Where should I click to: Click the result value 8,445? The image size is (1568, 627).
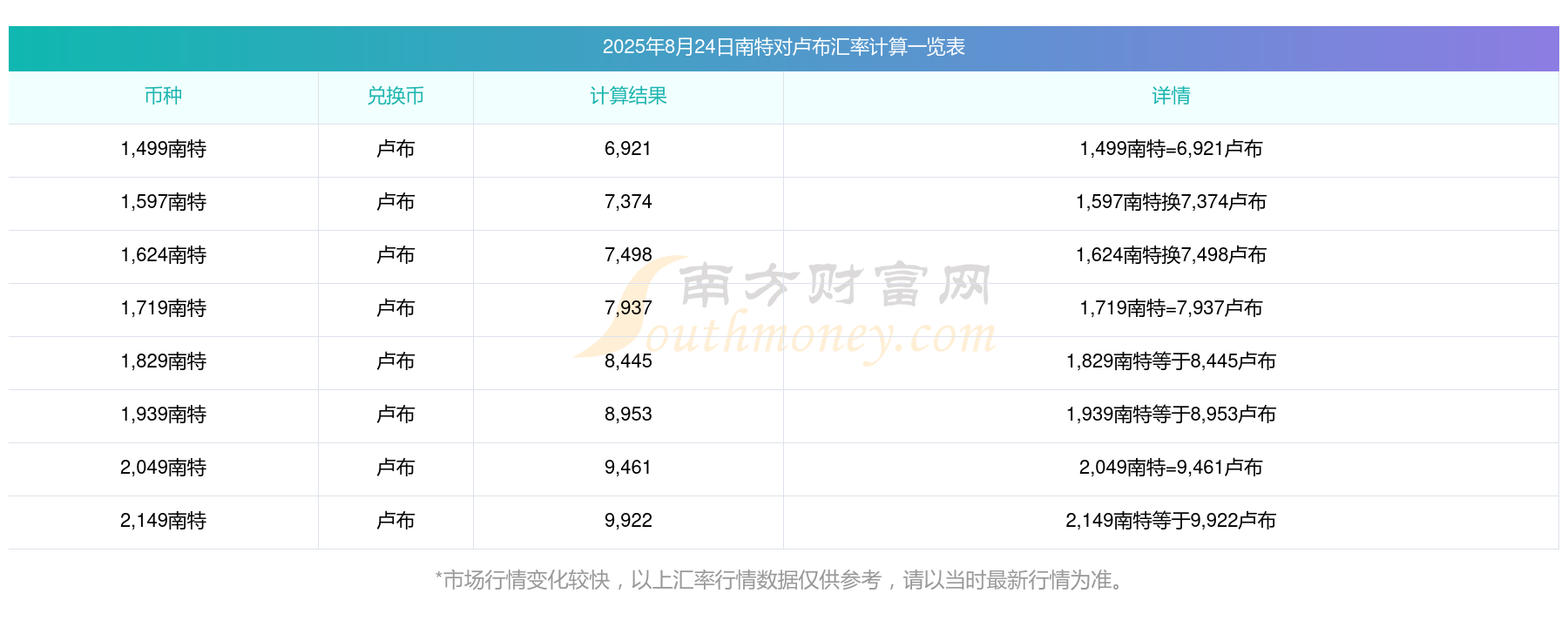click(x=628, y=361)
